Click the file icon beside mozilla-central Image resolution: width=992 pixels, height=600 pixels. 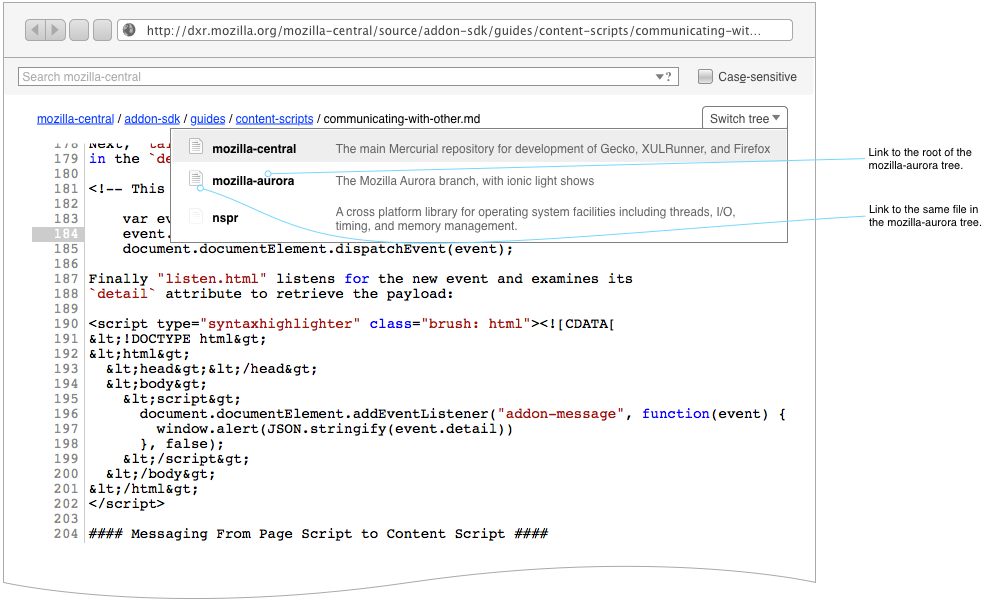tap(196, 147)
